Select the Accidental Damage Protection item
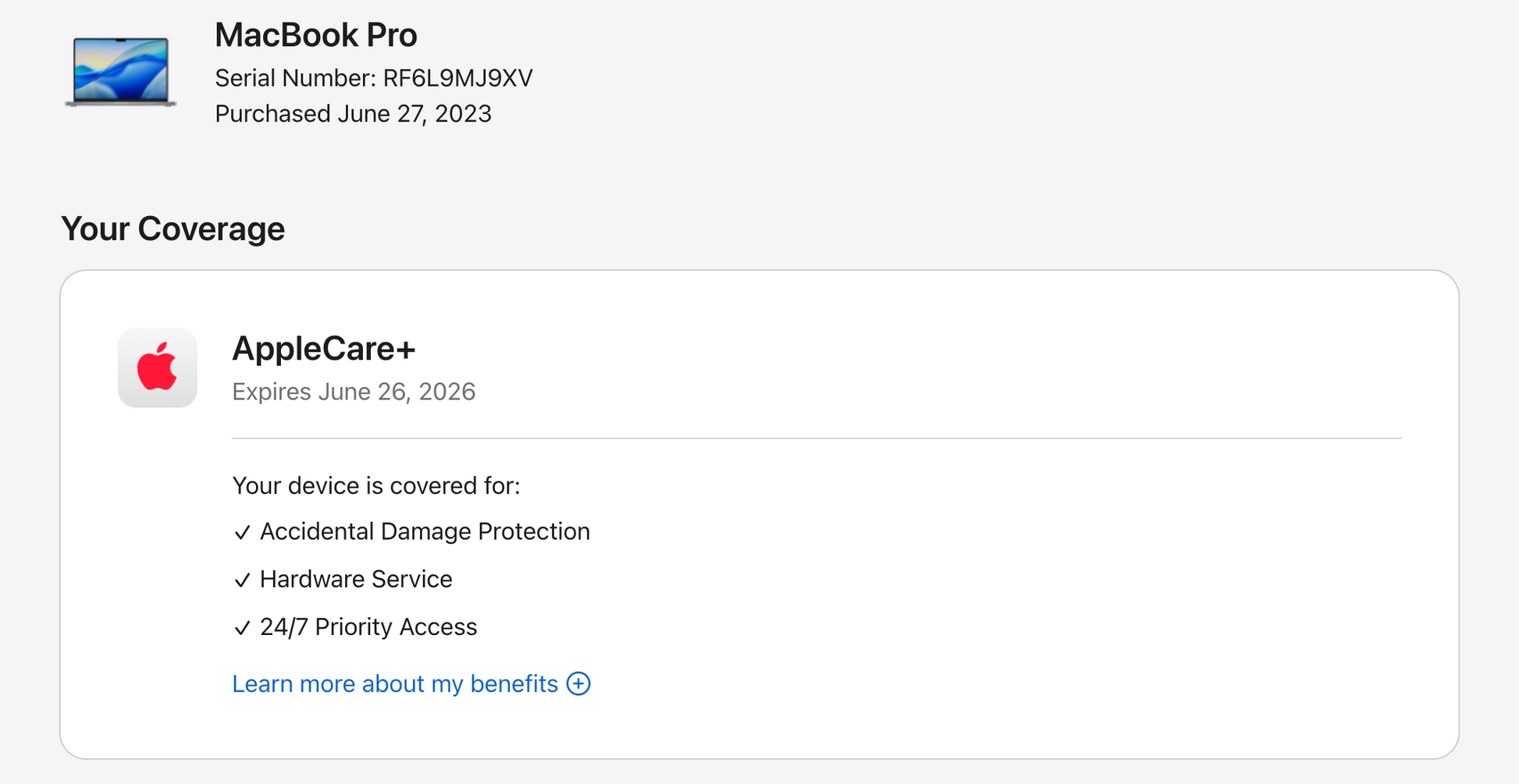1519x784 pixels. coord(425,532)
